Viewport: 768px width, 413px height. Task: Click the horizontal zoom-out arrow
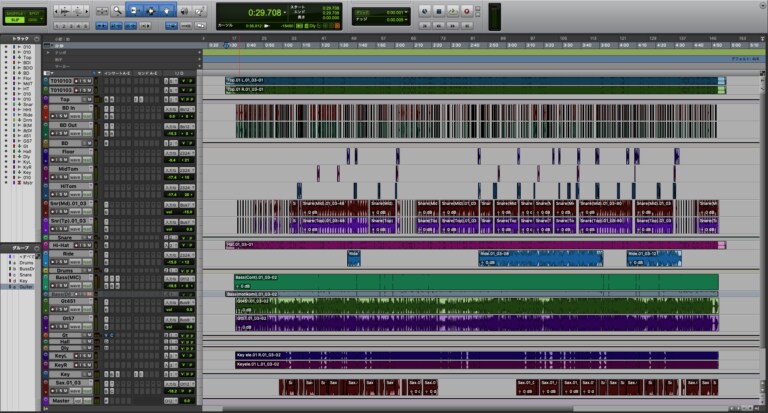[x=56, y=11]
